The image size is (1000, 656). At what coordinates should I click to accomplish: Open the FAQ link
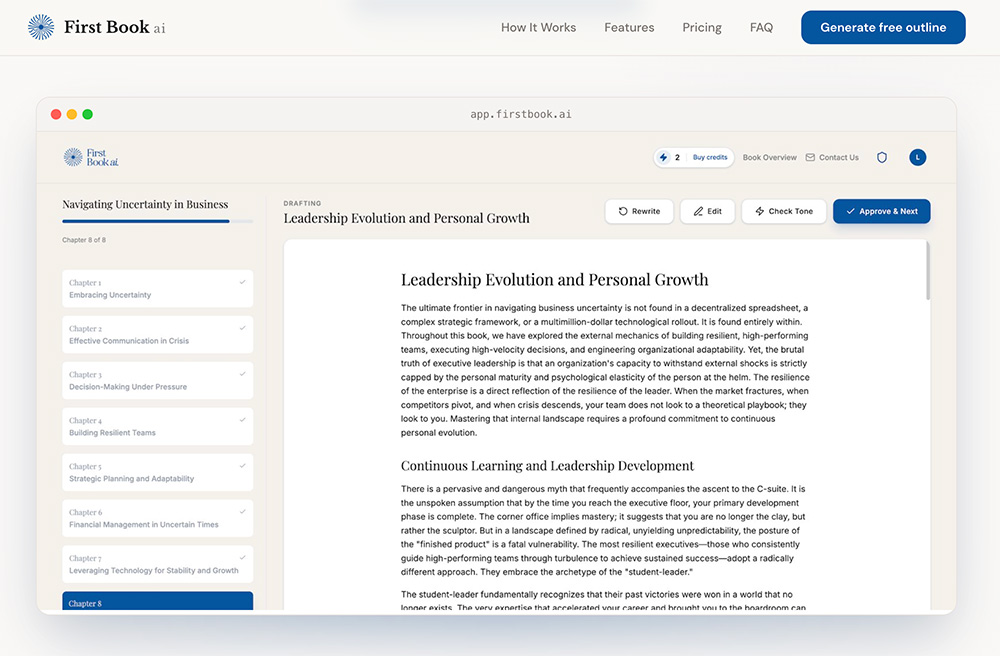pyautogui.click(x=761, y=27)
